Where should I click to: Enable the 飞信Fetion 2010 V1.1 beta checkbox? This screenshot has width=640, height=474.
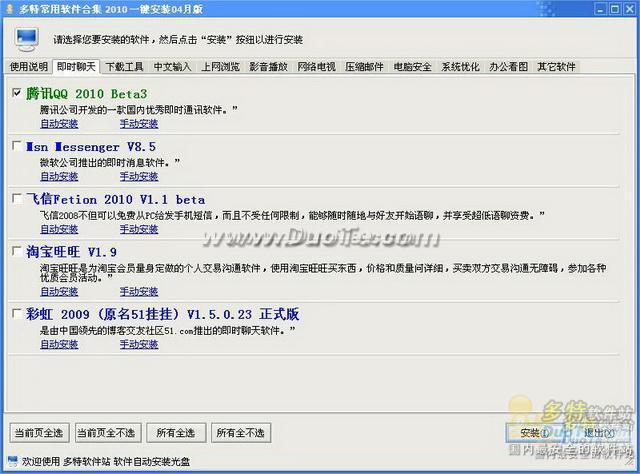click(17, 198)
